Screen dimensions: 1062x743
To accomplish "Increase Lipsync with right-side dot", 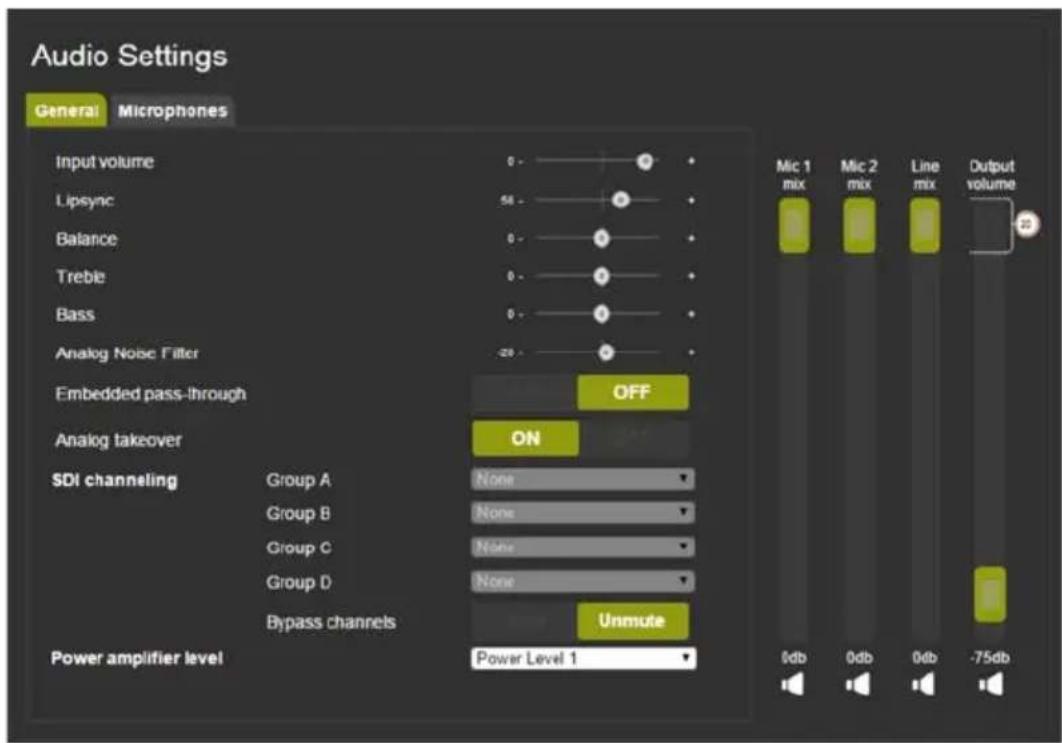I will [692, 200].
